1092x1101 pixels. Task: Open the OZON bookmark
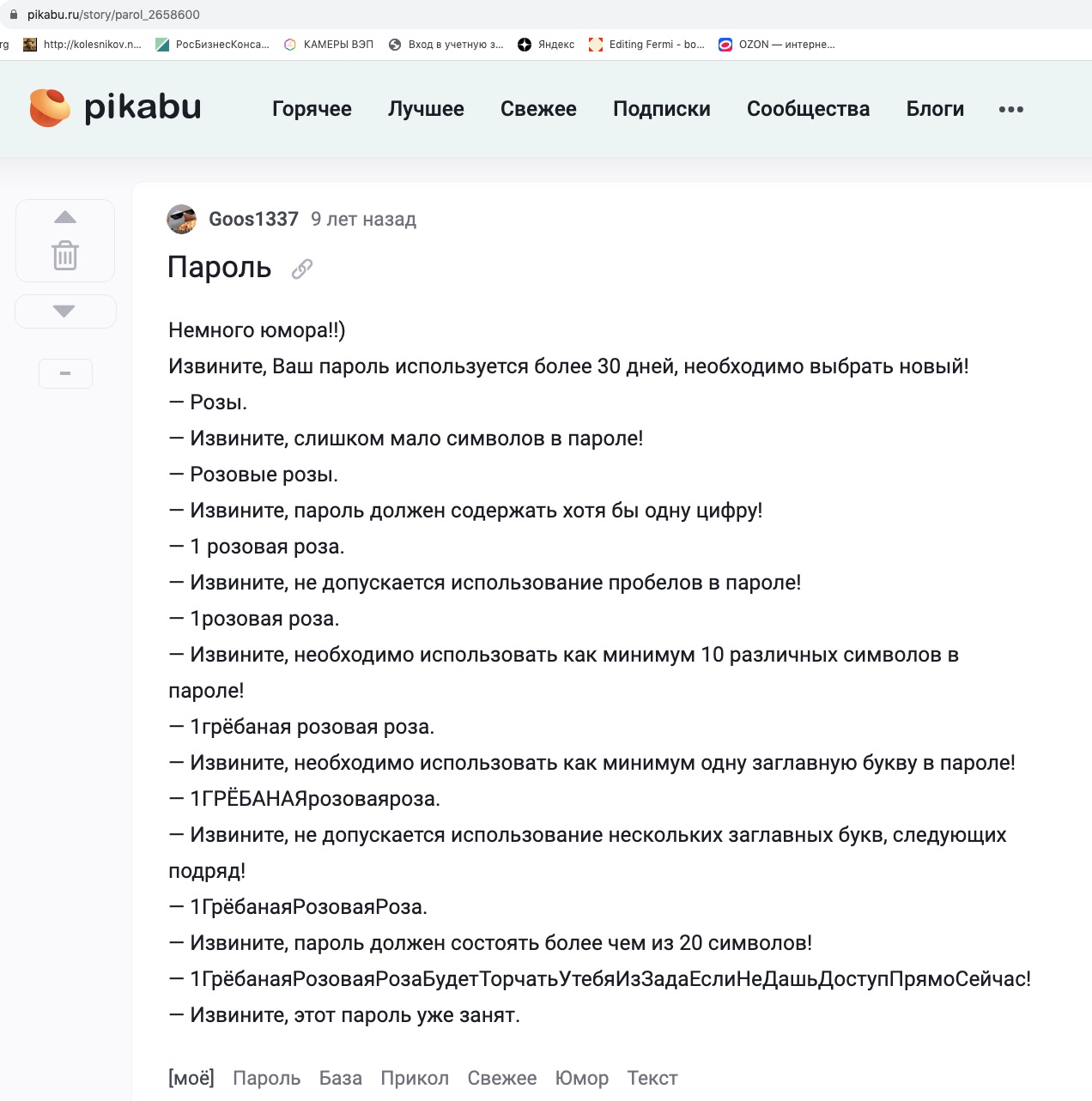pyautogui.click(x=776, y=45)
